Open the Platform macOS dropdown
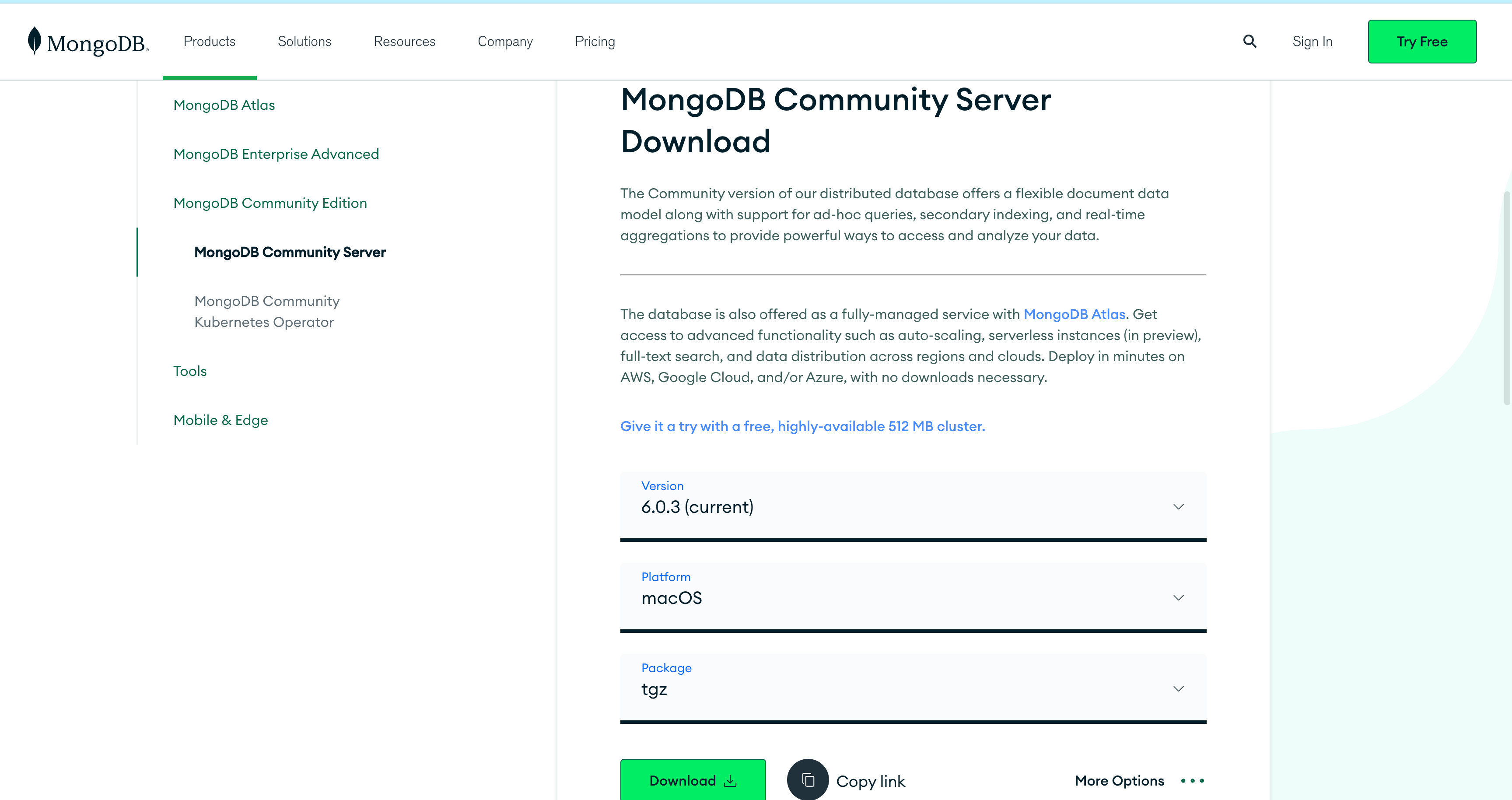 point(913,597)
